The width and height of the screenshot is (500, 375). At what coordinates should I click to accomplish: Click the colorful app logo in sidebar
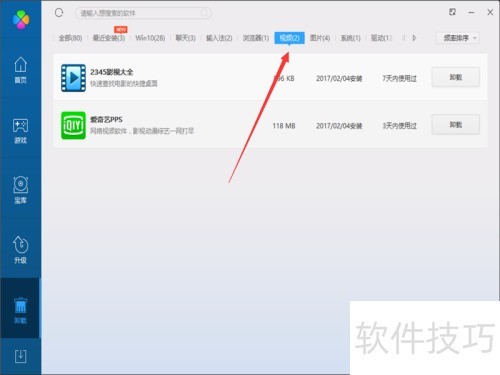pyautogui.click(x=21, y=19)
